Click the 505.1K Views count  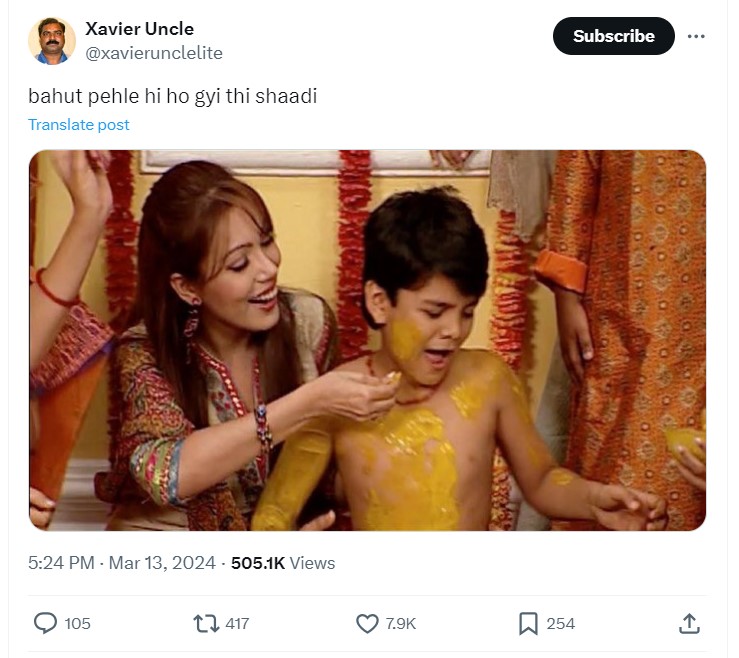(283, 563)
